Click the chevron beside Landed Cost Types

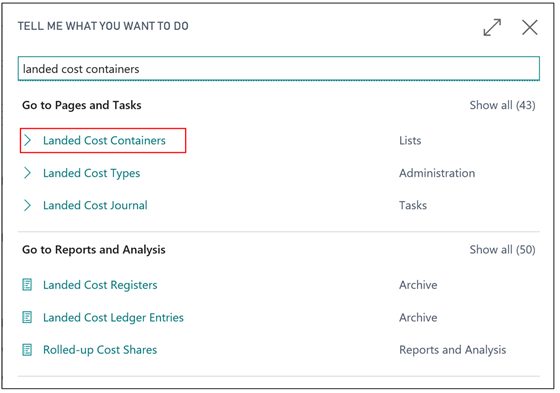[28, 173]
